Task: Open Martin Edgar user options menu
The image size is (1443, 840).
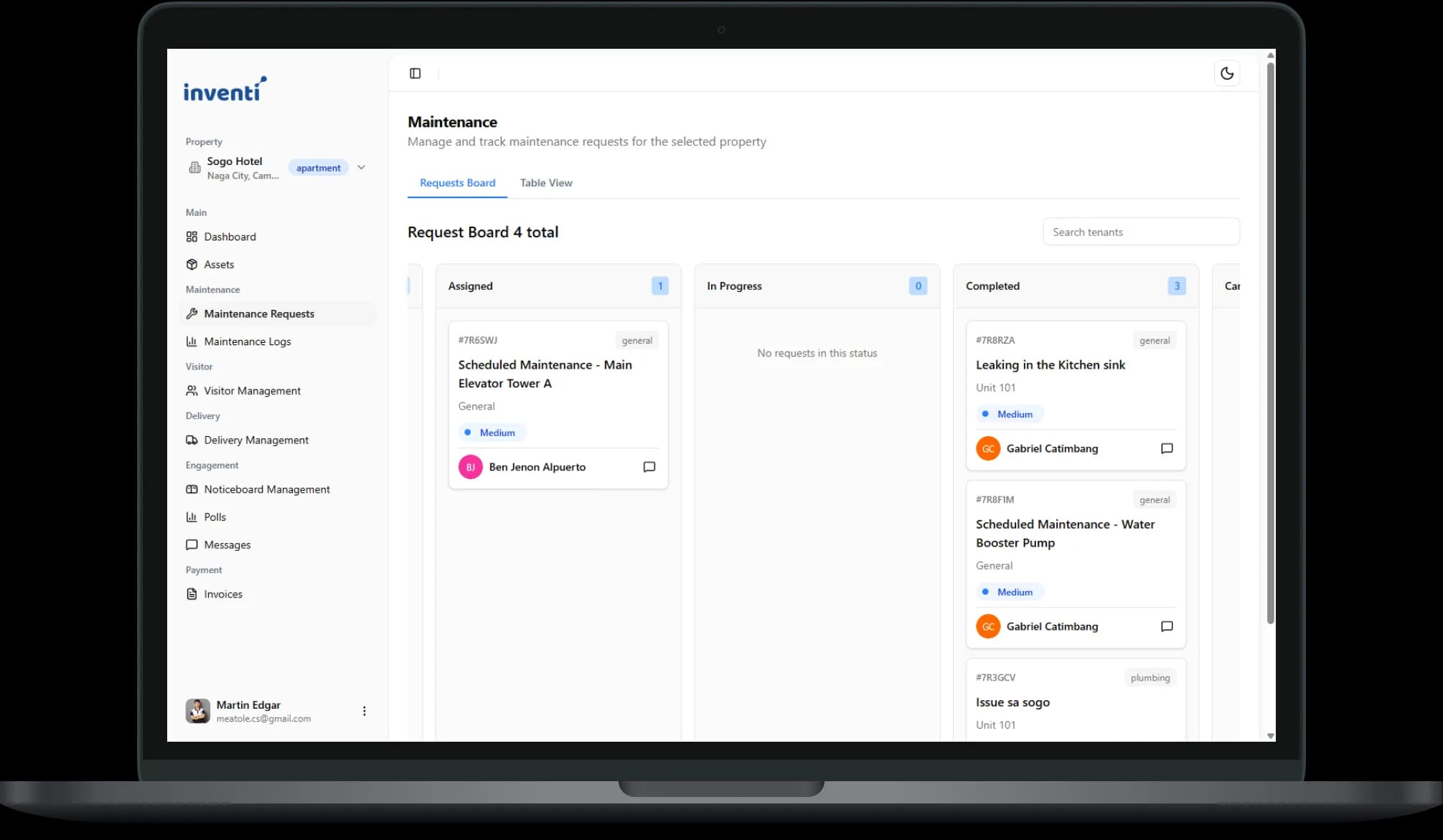Action: point(364,711)
